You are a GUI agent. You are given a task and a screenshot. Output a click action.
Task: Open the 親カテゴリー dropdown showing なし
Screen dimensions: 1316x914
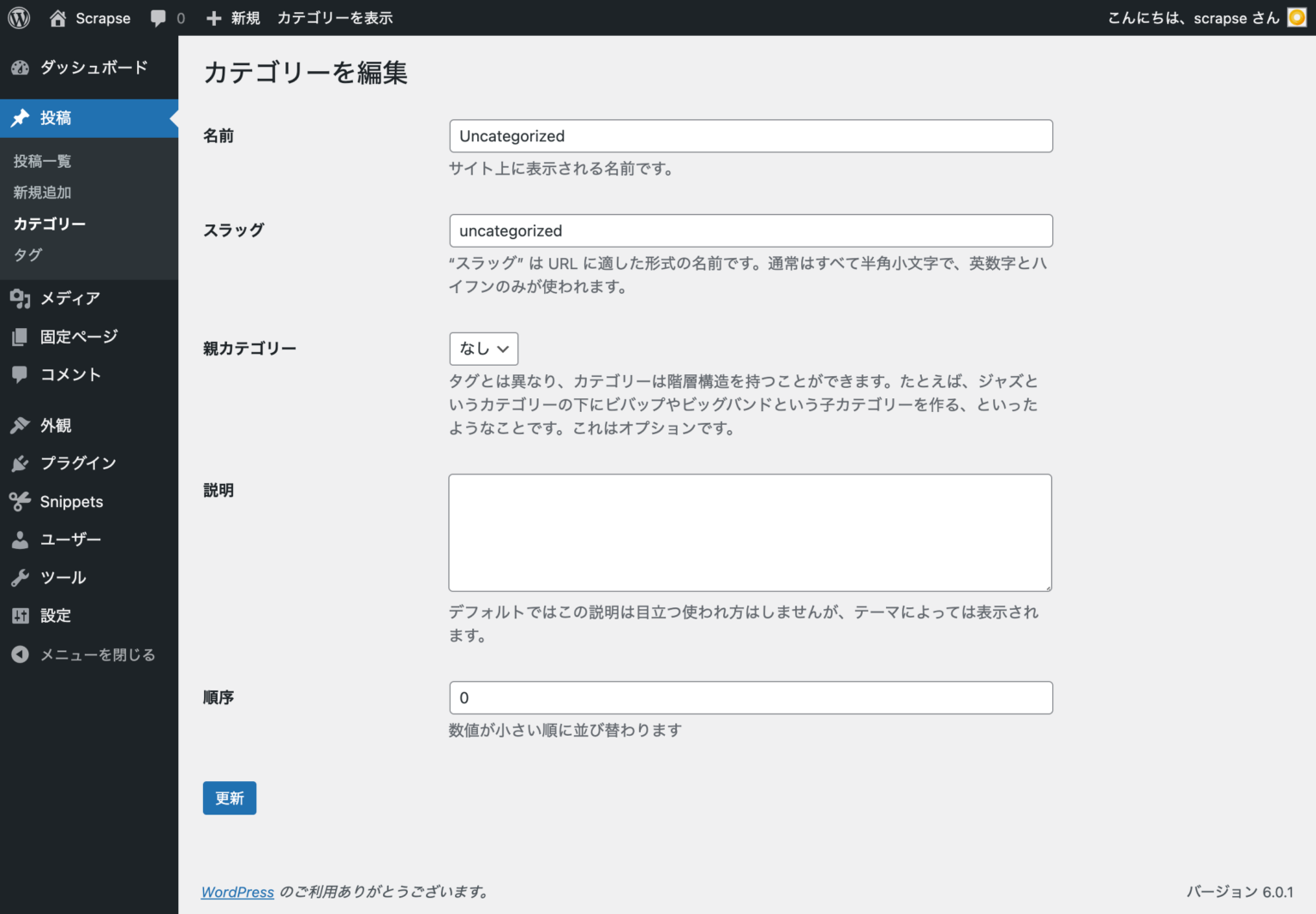coord(483,349)
